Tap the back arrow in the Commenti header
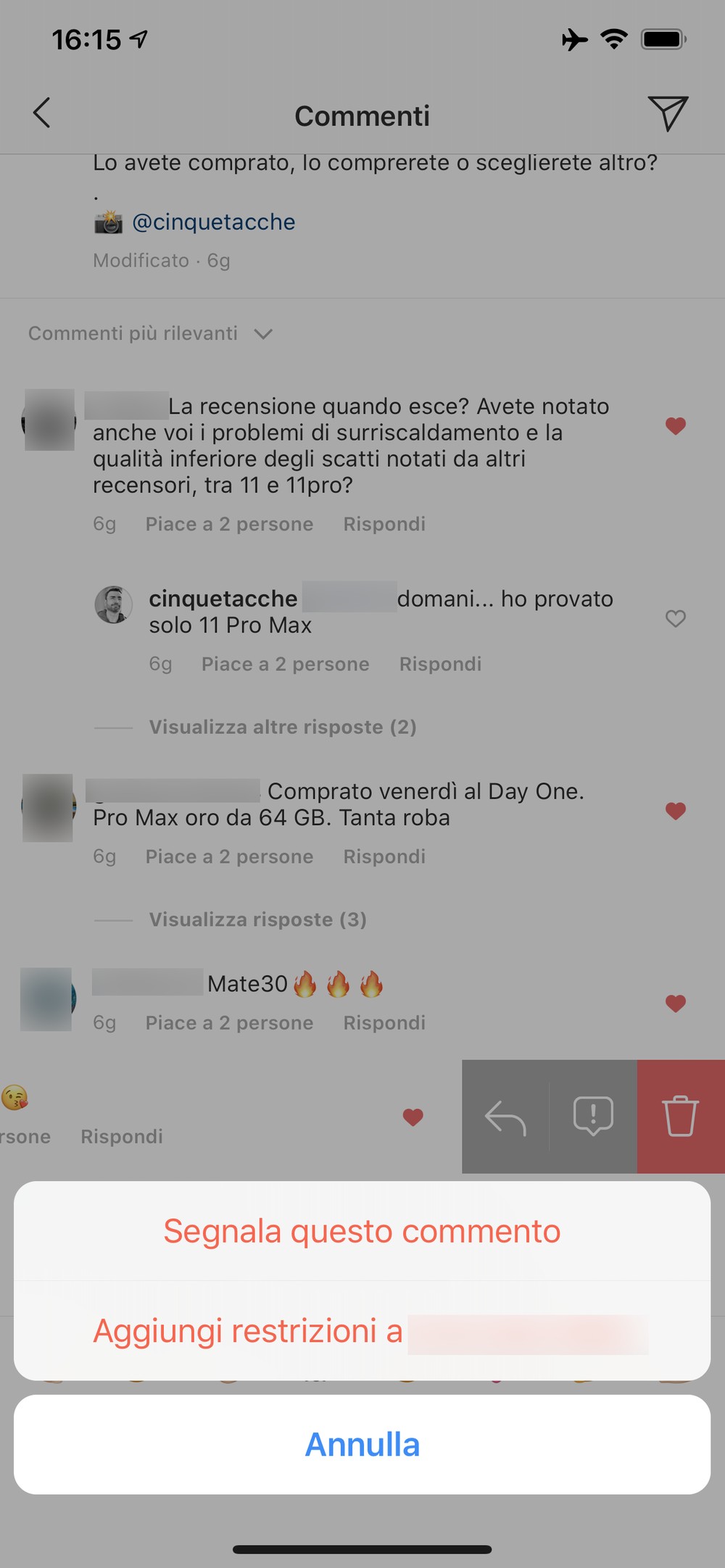 42,113
